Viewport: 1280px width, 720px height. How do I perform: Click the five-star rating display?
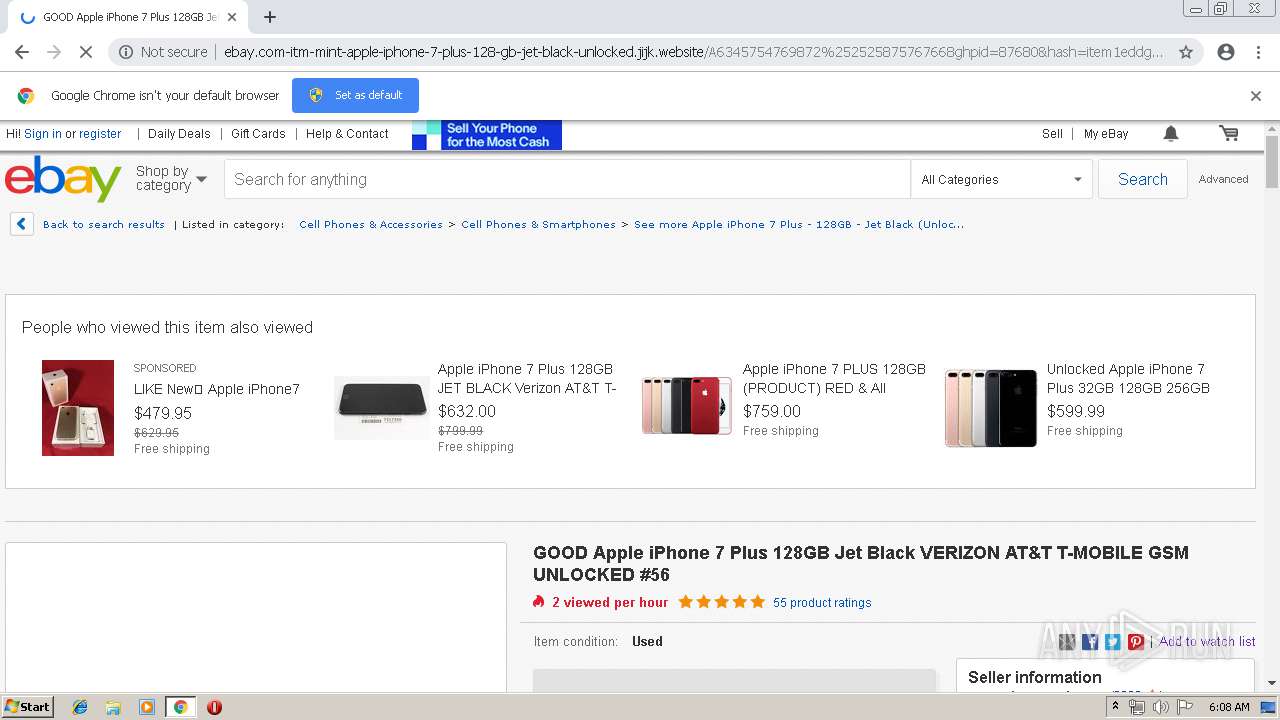click(x=722, y=602)
